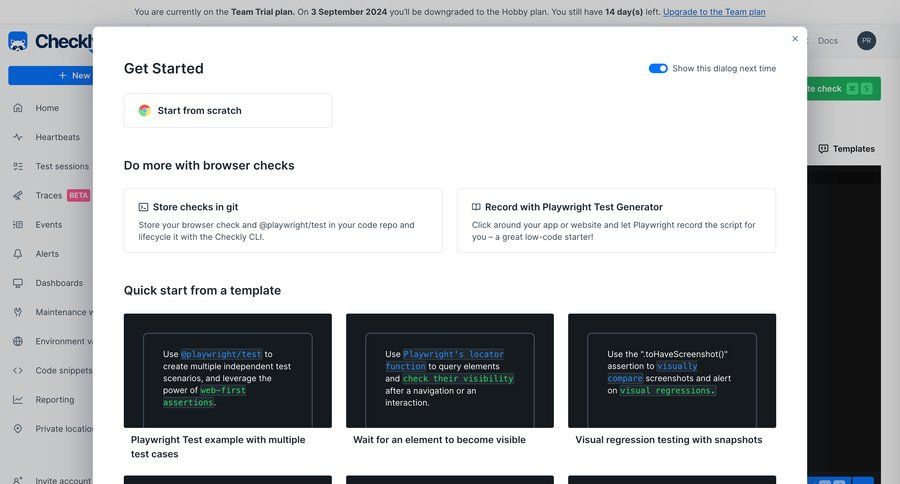Click title Wait for an element to become visible

point(439,440)
